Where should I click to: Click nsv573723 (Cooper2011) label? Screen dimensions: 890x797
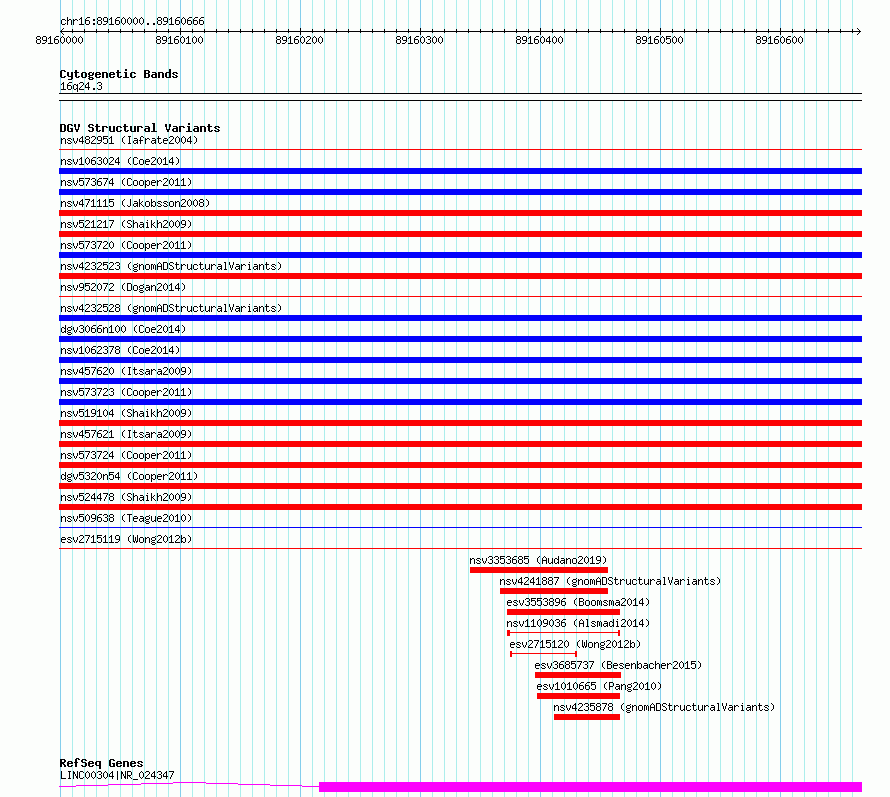coord(126,392)
